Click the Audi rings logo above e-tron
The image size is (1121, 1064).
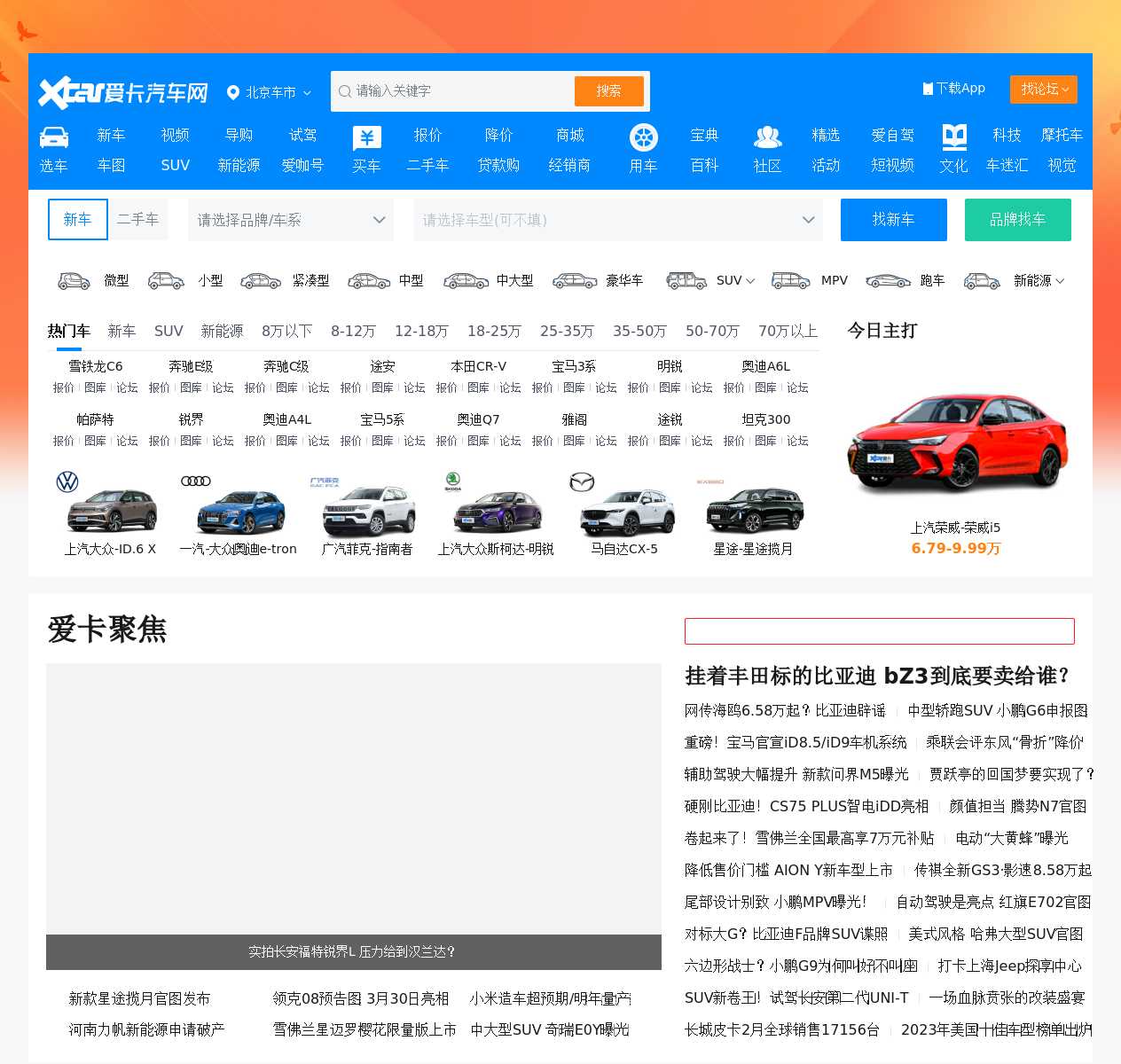point(196,481)
